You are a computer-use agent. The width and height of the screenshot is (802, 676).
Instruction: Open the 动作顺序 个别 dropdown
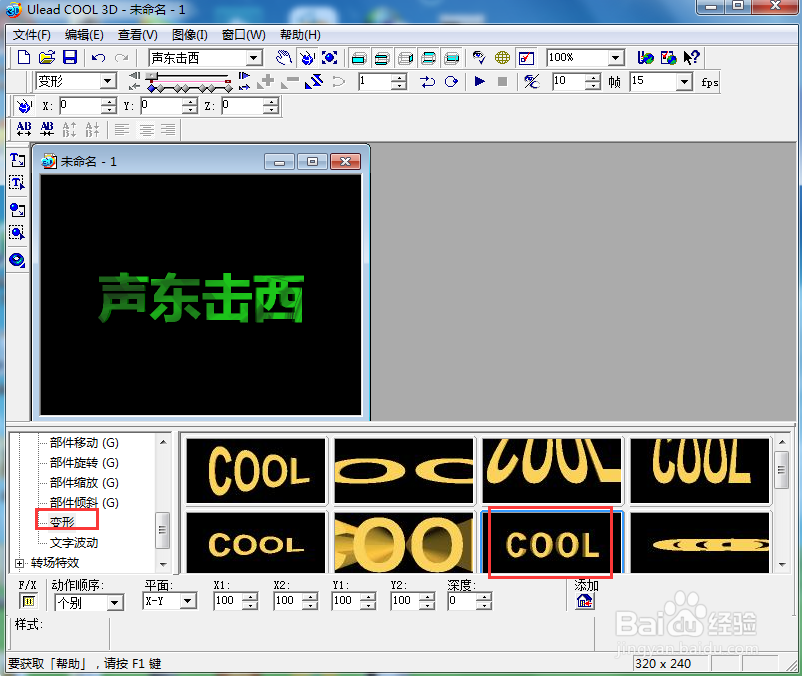[x=115, y=602]
